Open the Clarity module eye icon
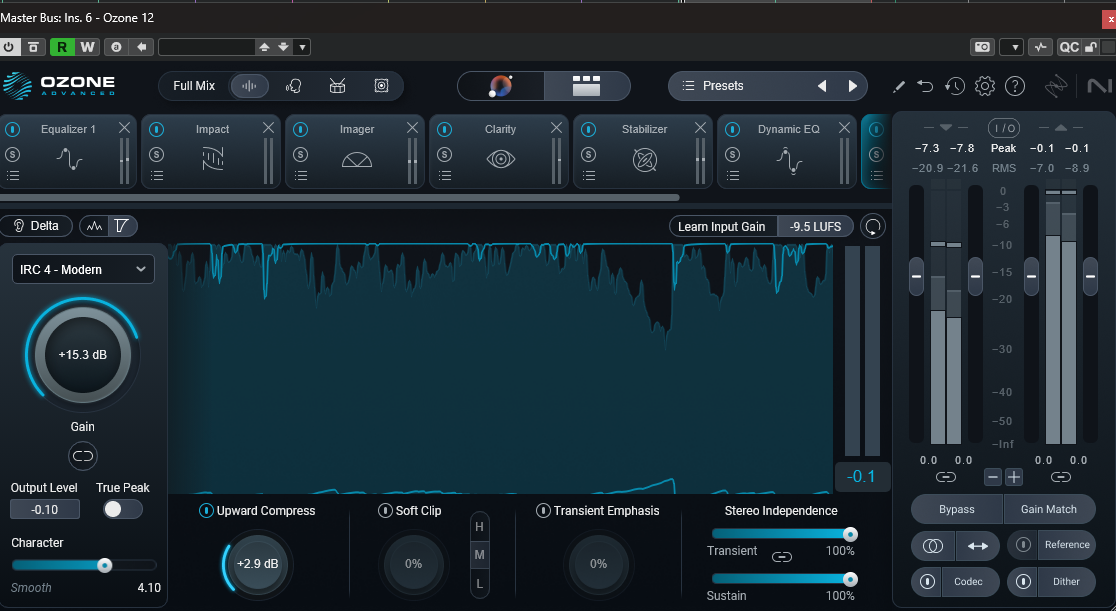The width and height of the screenshot is (1116, 611). coord(500,159)
